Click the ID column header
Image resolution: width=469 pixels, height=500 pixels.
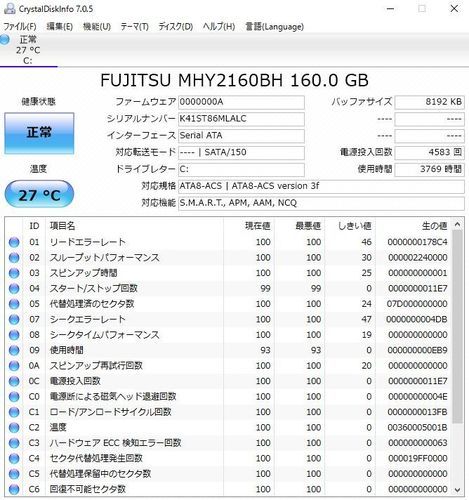(x=34, y=226)
